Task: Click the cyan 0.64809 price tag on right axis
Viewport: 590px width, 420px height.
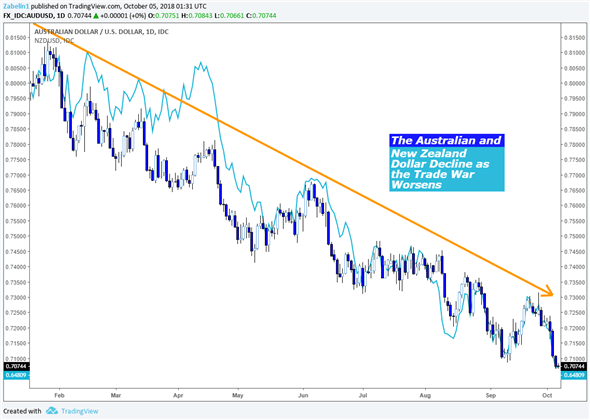Action: click(x=573, y=375)
